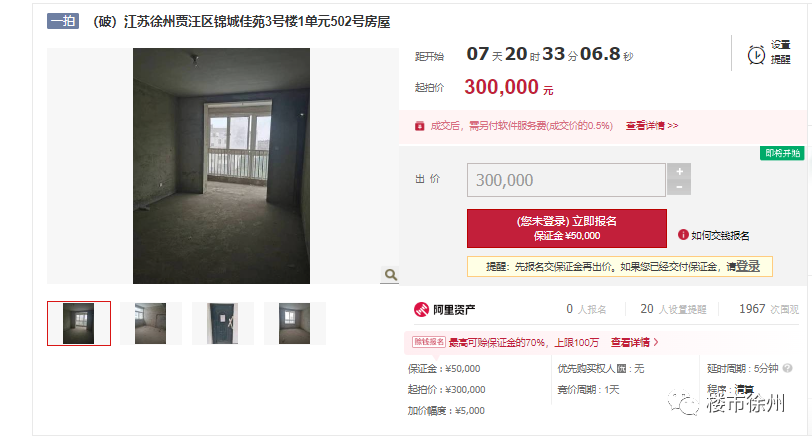Screen dimensions: 812x439
Task: Open 查看详情 link for service fee
Action: (651, 126)
